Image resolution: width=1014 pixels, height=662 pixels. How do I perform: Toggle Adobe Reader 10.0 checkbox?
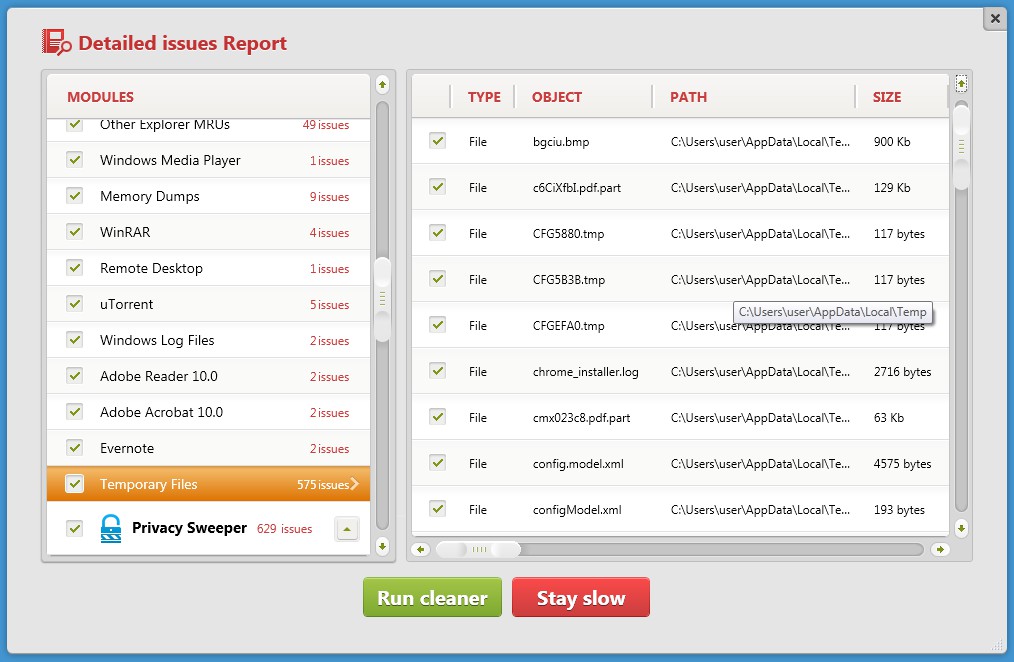coord(75,376)
